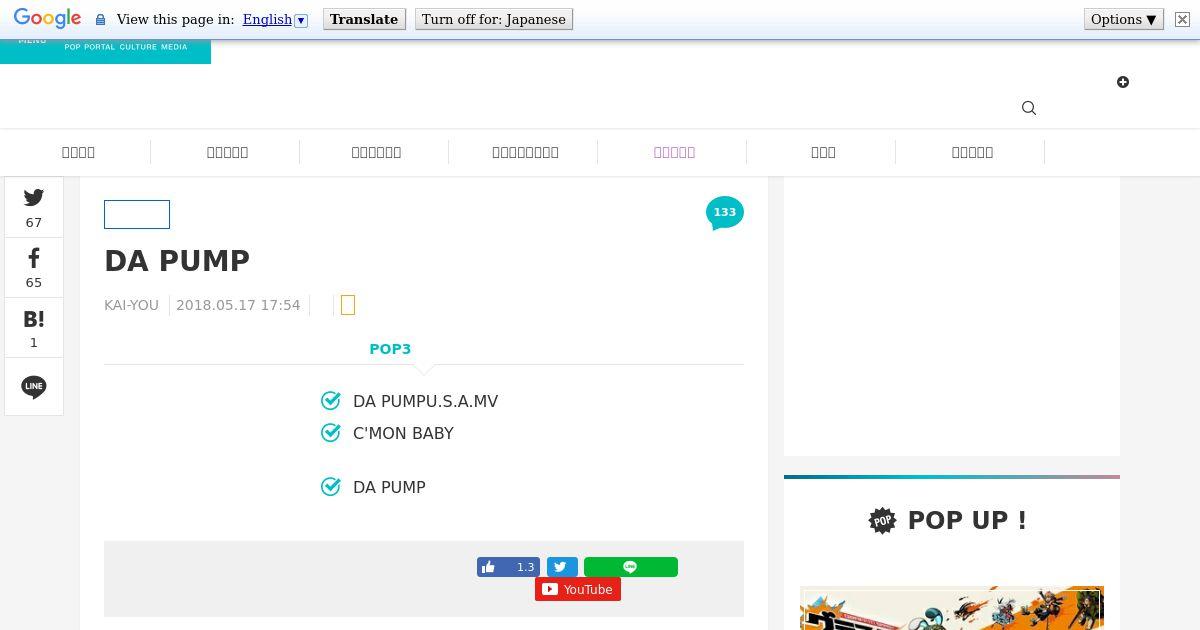Click the plus circle icon near top right

(1123, 82)
